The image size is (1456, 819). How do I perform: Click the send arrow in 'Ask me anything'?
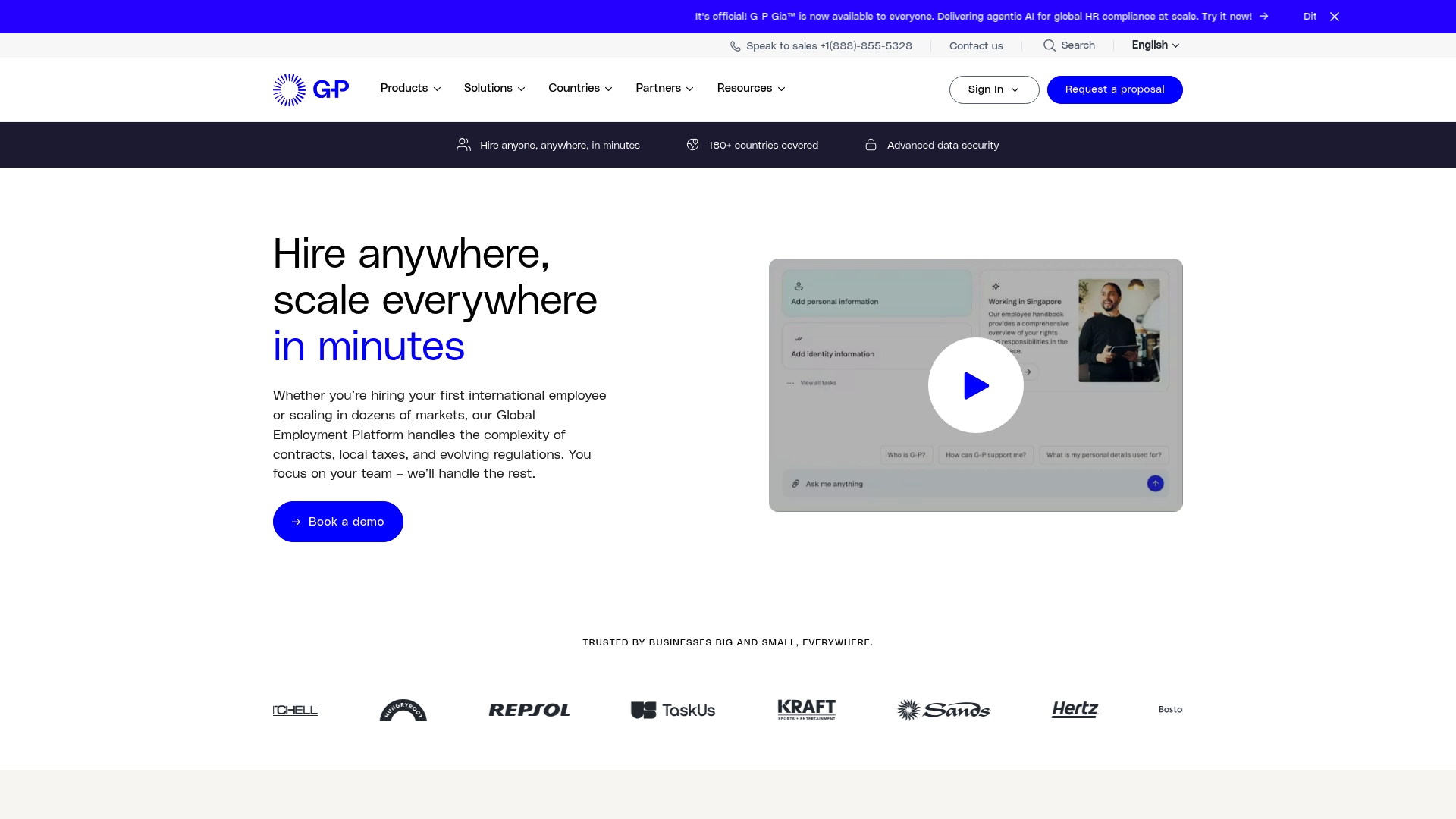coord(1155,484)
